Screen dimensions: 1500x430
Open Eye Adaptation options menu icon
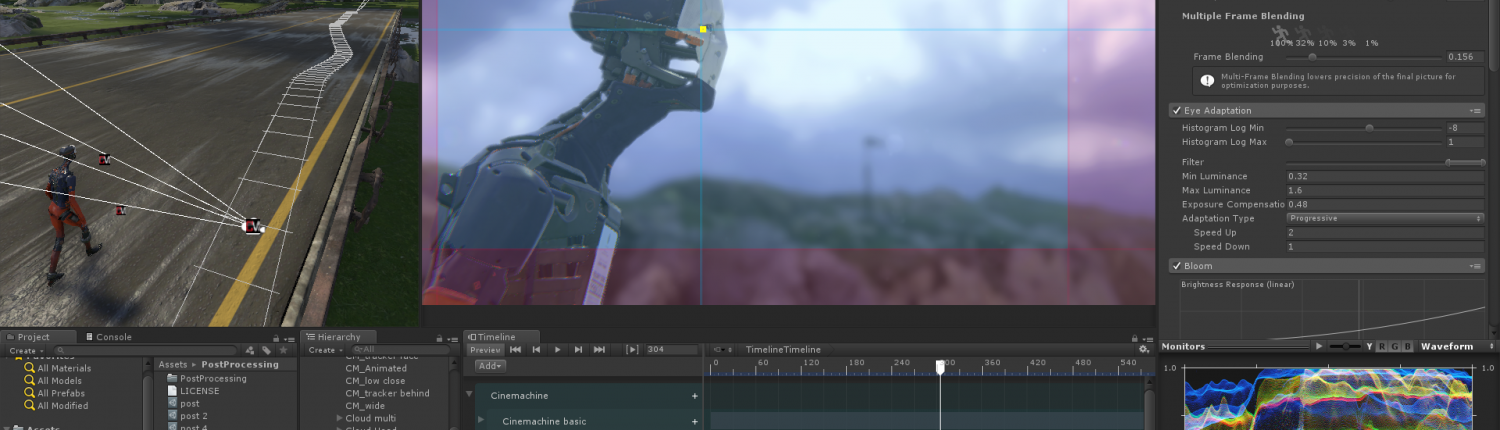tap(1475, 111)
